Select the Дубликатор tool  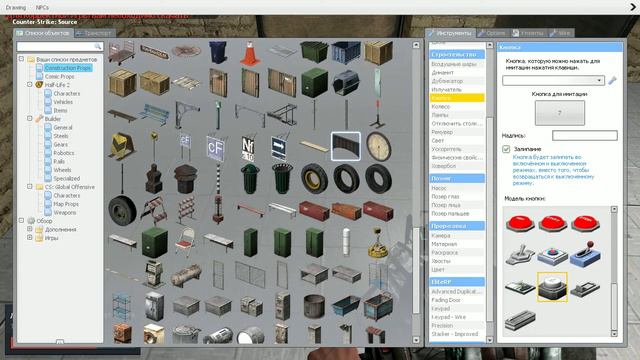[x=457, y=81]
